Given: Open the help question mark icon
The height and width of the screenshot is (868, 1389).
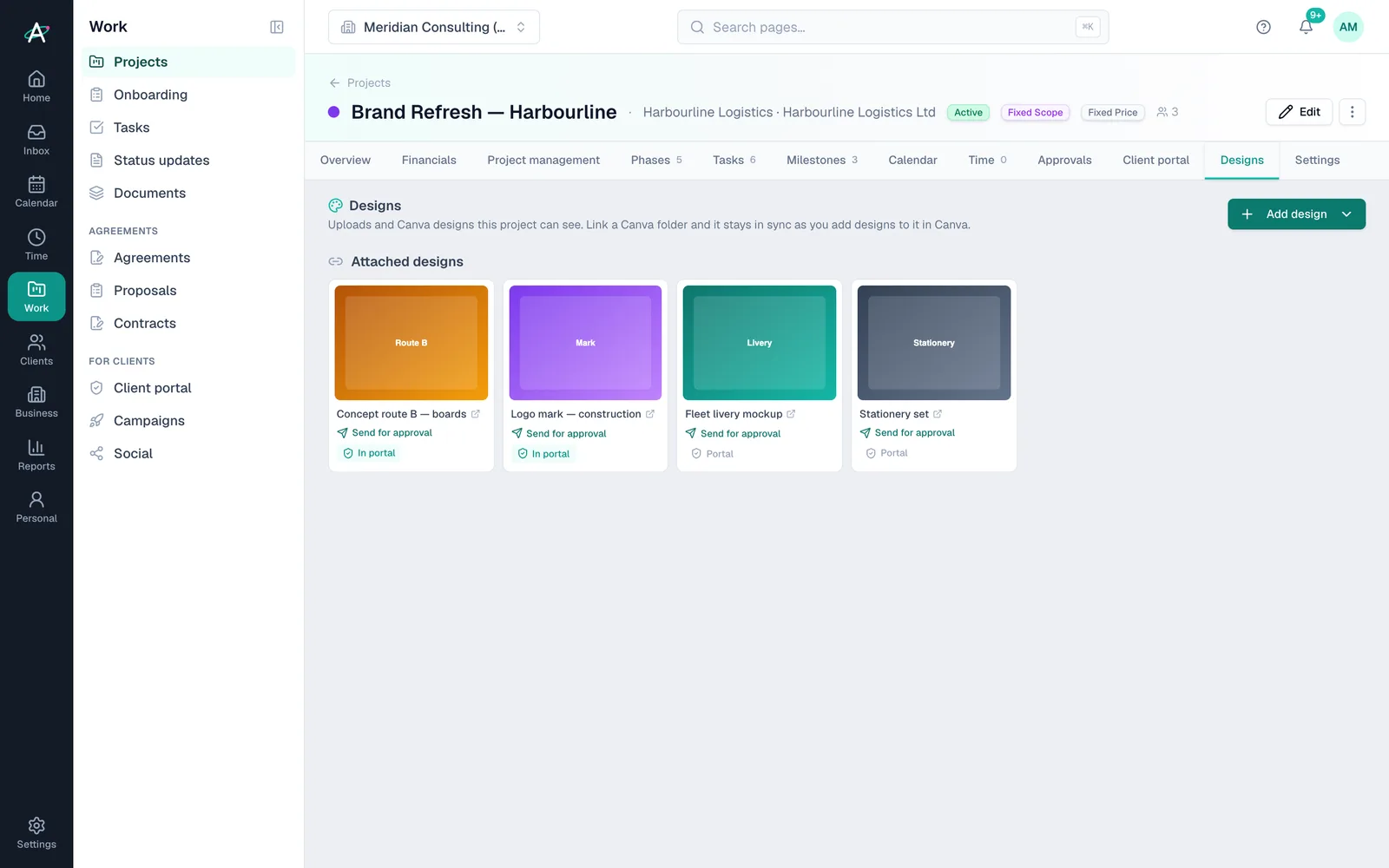Looking at the screenshot, I should point(1263,27).
